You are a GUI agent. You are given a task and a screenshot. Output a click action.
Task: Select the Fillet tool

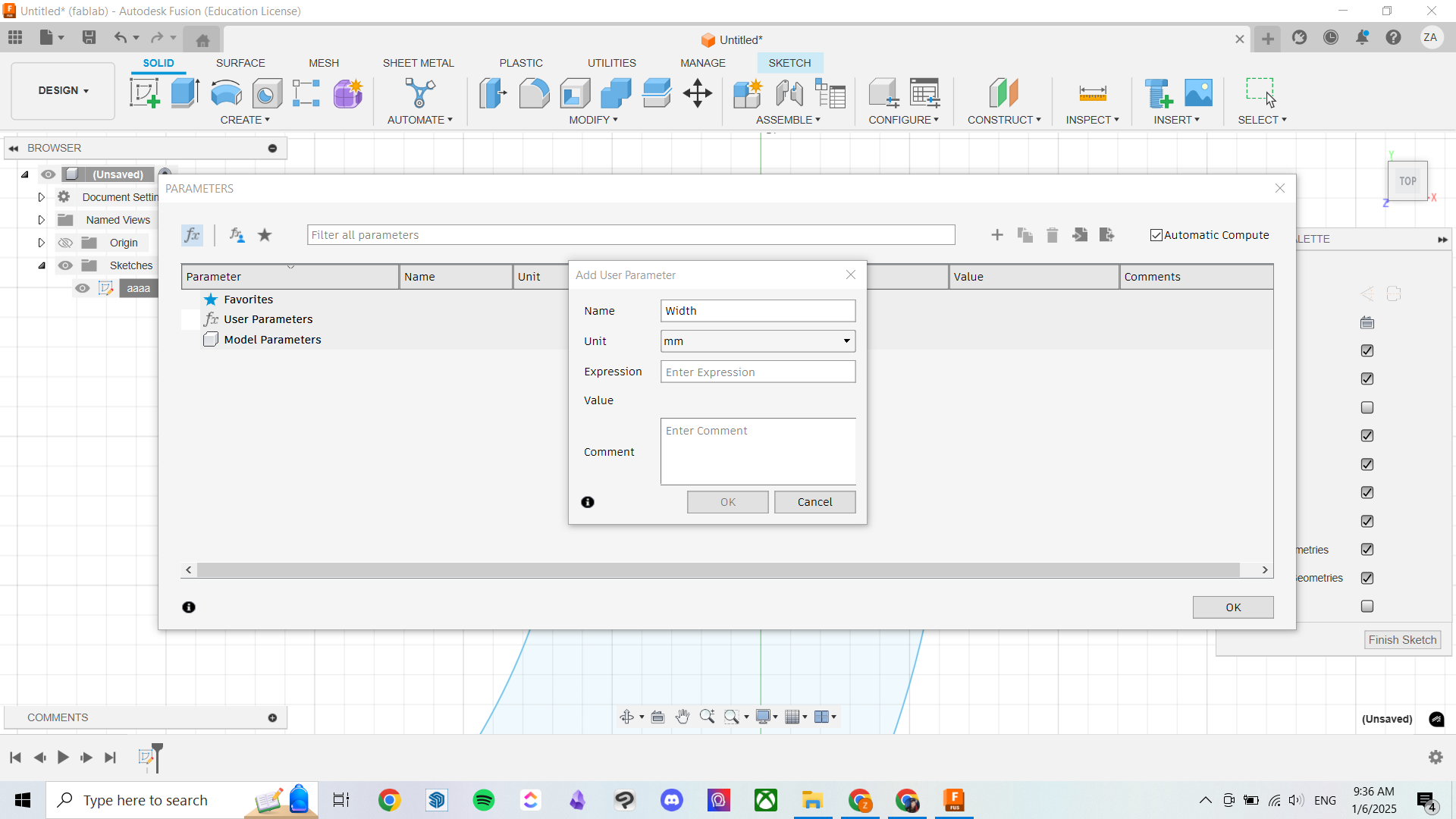(x=534, y=93)
